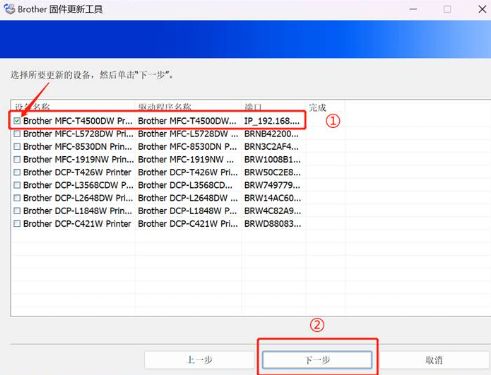The width and height of the screenshot is (491, 375).
Task: Select the Brother DCP-T426W printer checkbox
Action: coord(17,172)
